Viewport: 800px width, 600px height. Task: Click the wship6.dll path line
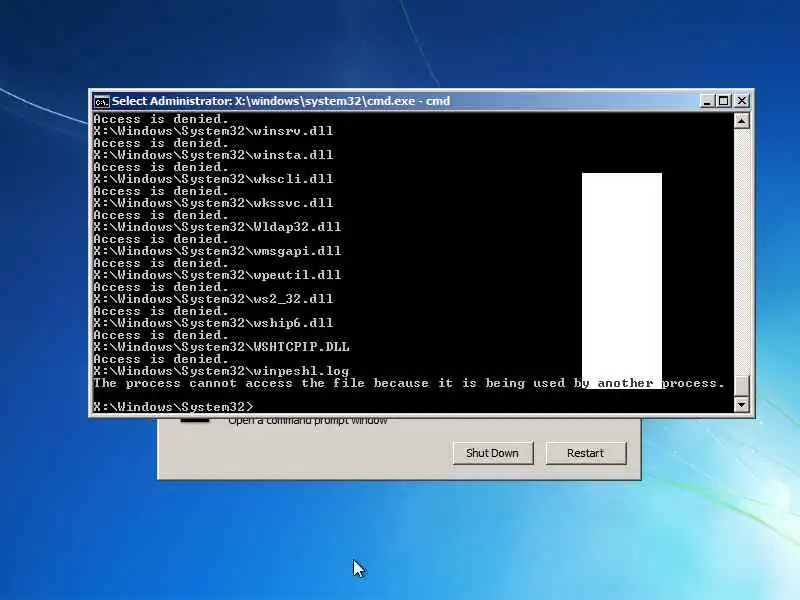(213, 323)
